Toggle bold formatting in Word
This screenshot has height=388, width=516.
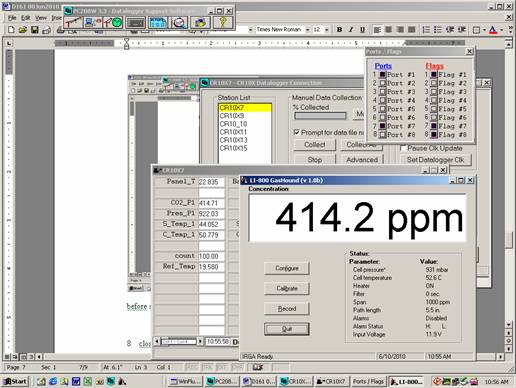[339, 30]
